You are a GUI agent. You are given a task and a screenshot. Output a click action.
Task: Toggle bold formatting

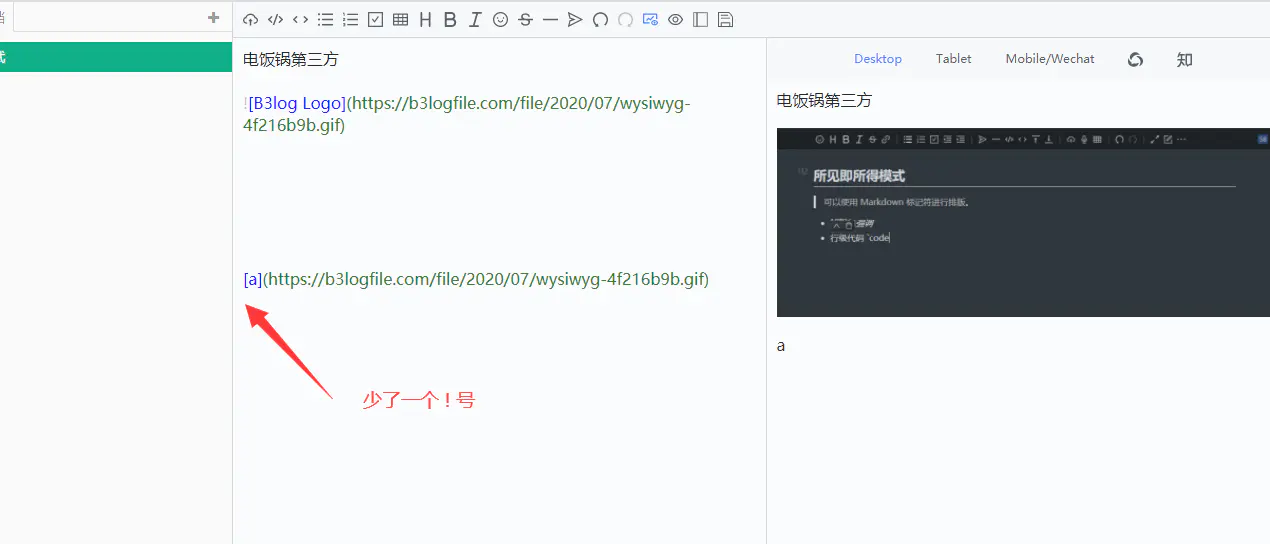pyautogui.click(x=450, y=19)
